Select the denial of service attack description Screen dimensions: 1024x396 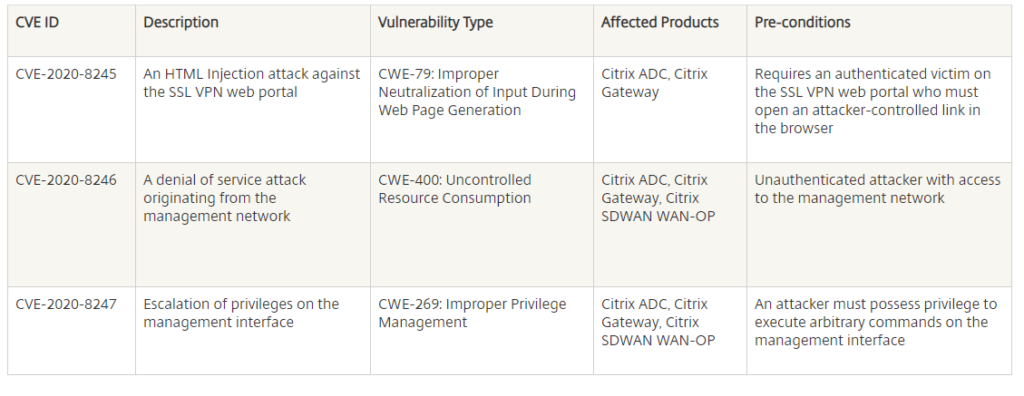point(225,199)
